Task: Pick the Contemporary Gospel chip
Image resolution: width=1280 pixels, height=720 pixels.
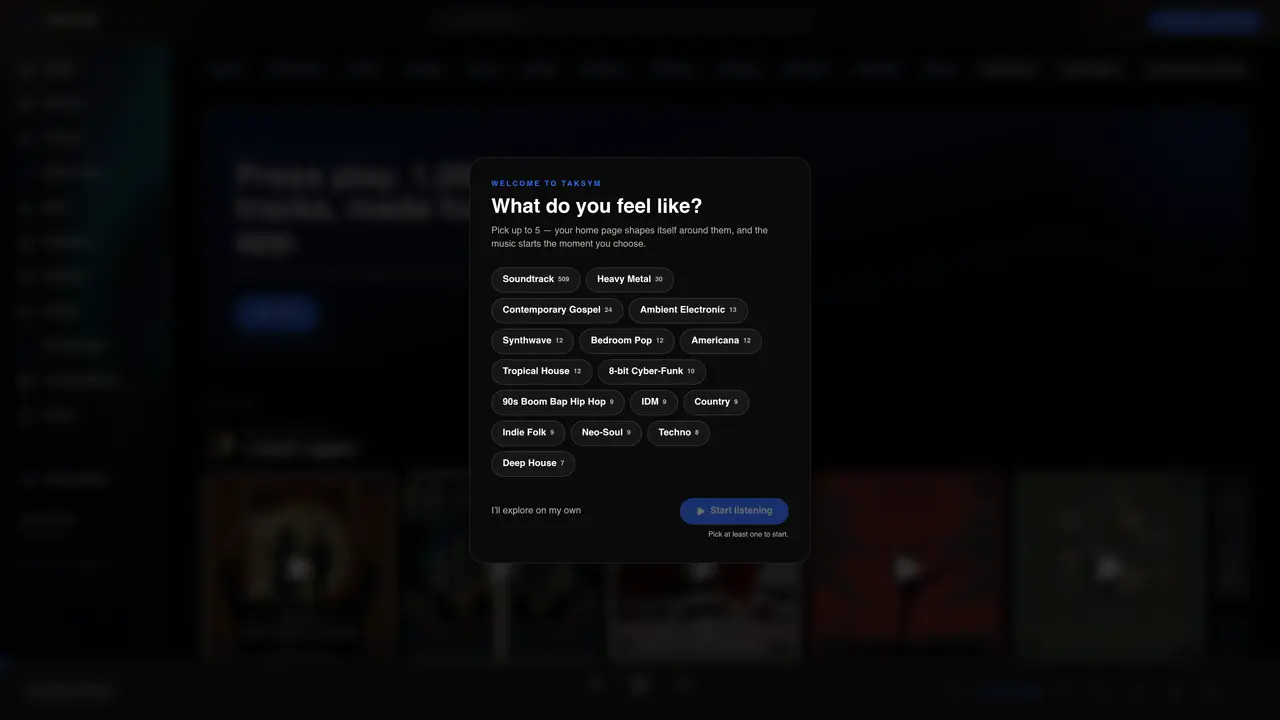Action: click(x=557, y=310)
